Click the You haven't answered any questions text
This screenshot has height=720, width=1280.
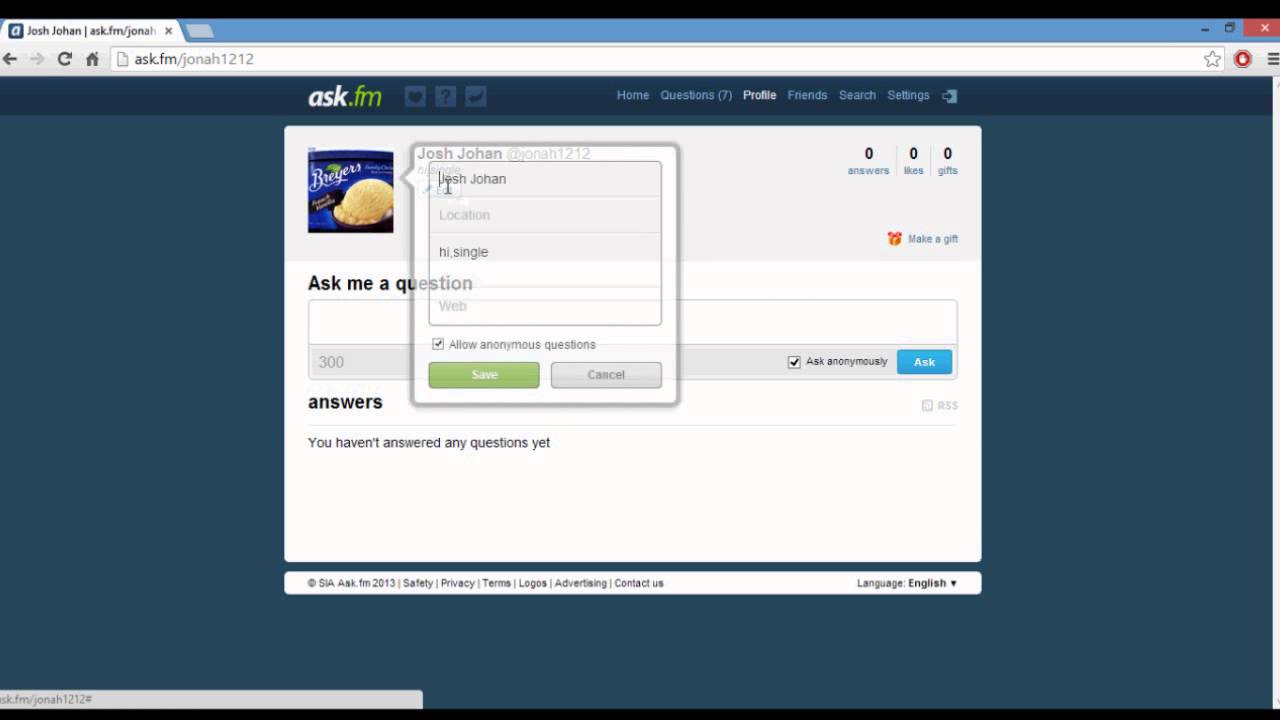click(429, 442)
